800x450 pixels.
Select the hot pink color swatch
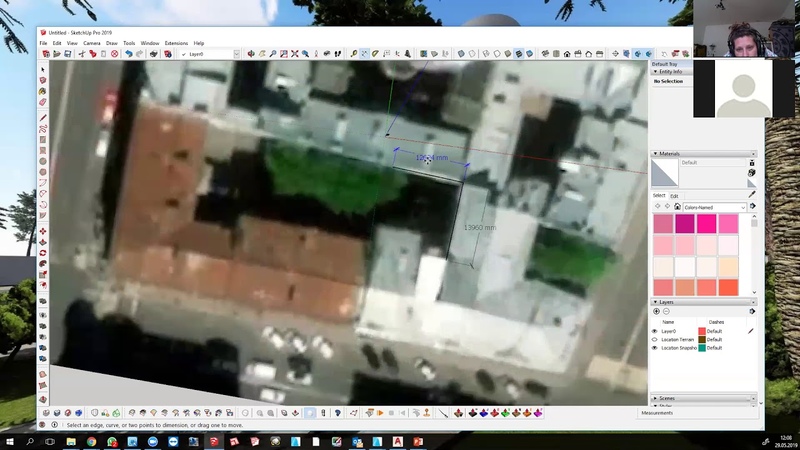click(x=707, y=223)
